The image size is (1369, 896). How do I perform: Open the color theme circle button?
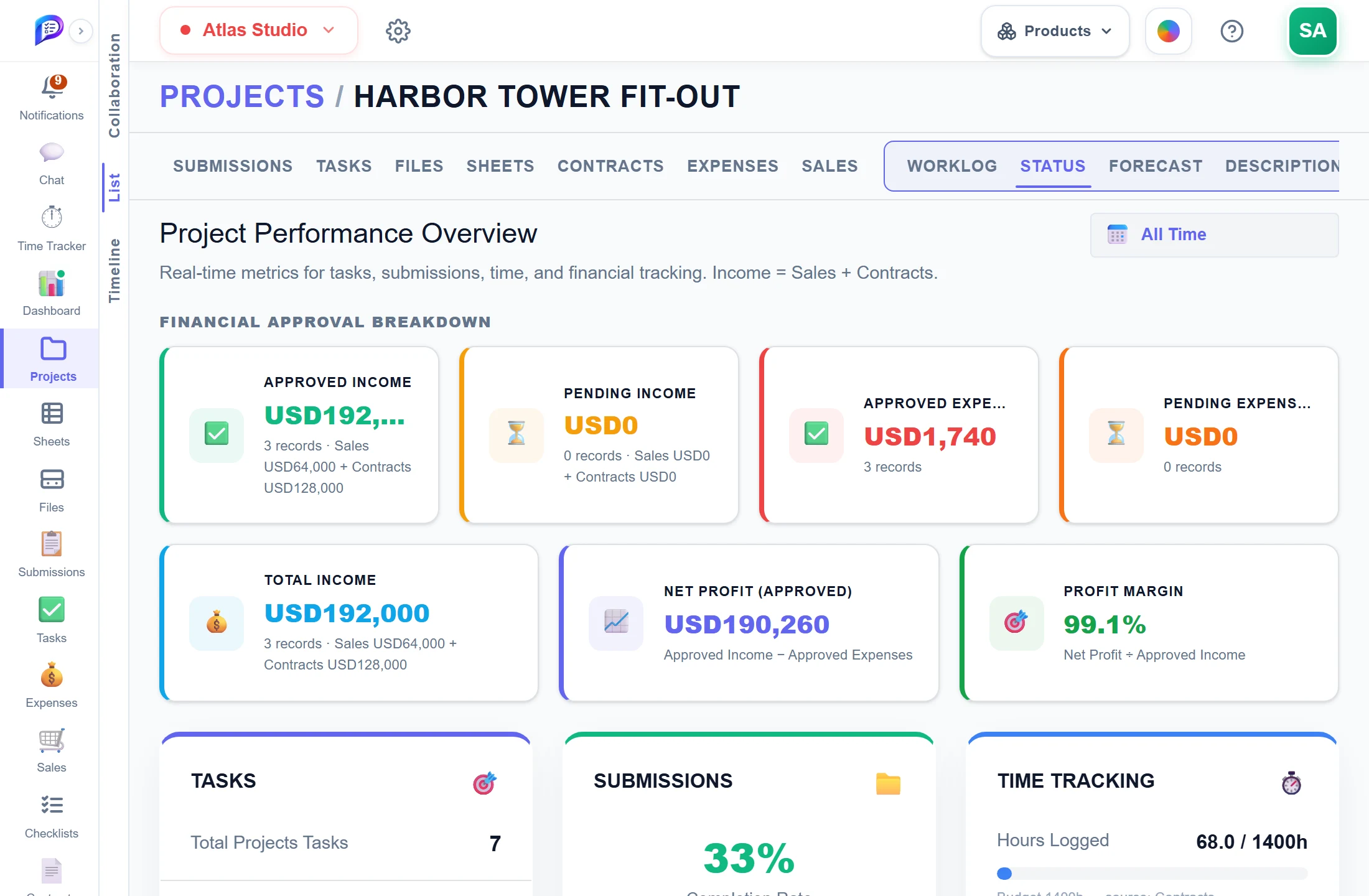(1169, 30)
